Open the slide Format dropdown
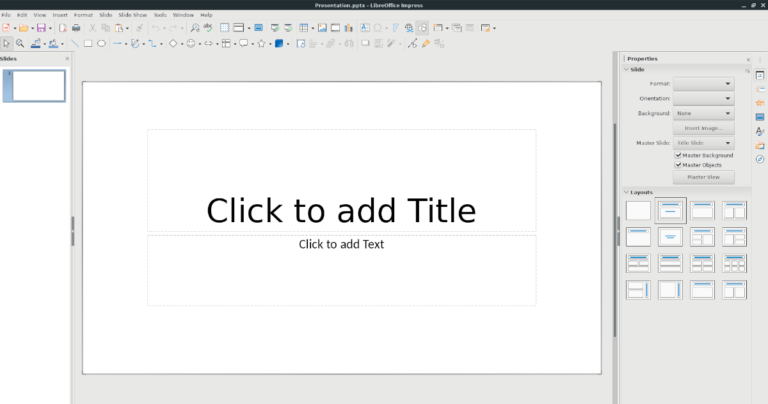Screen dimensions: 768x404 pos(704,84)
